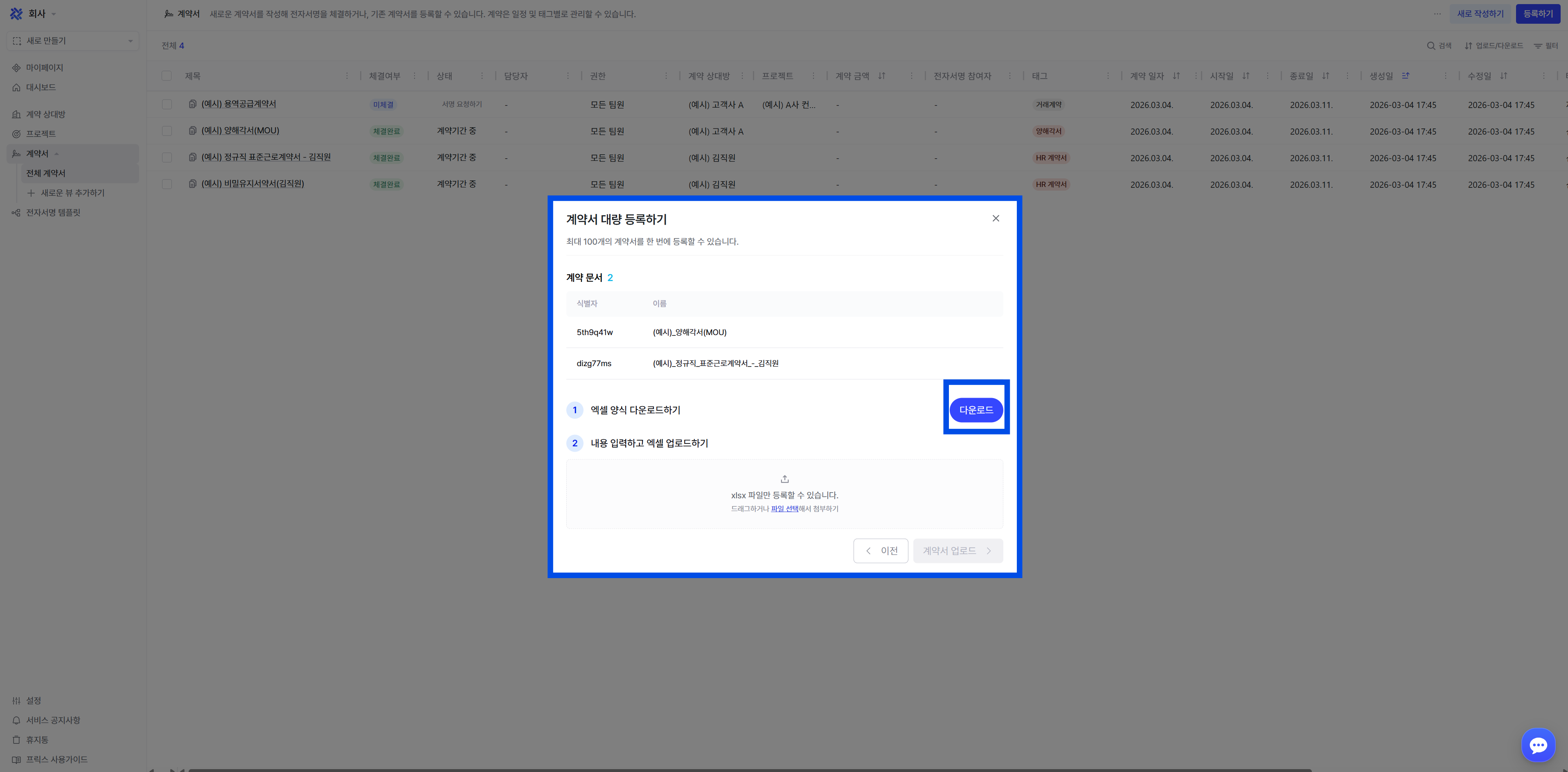Click the chat support bubble icon

pyautogui.click(x=1538, y=744)
